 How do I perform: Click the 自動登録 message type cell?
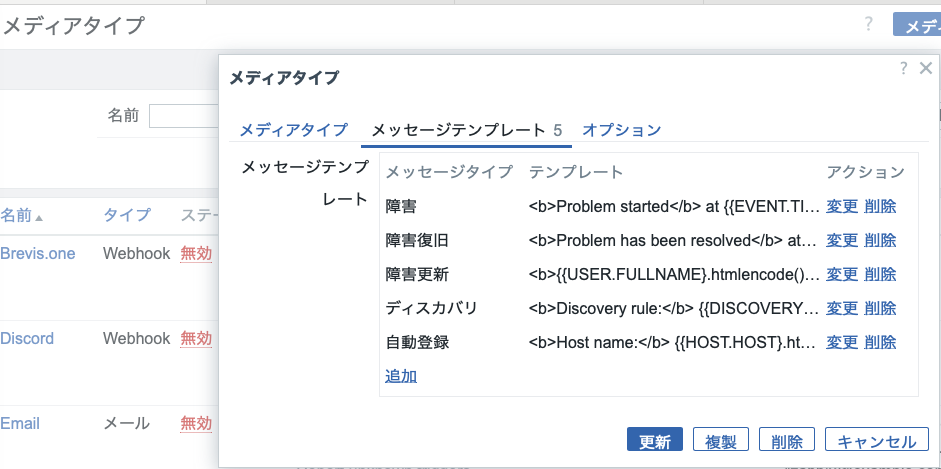point(417,342)
